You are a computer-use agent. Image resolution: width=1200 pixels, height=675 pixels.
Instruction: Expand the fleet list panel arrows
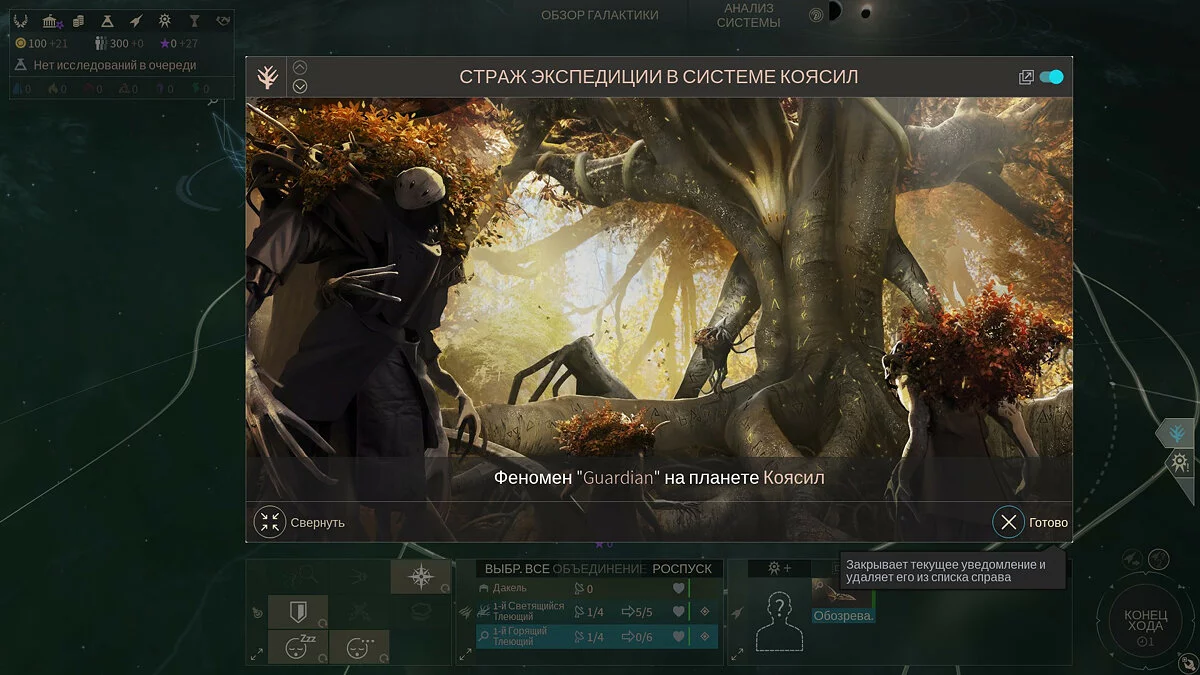point(467,655)
